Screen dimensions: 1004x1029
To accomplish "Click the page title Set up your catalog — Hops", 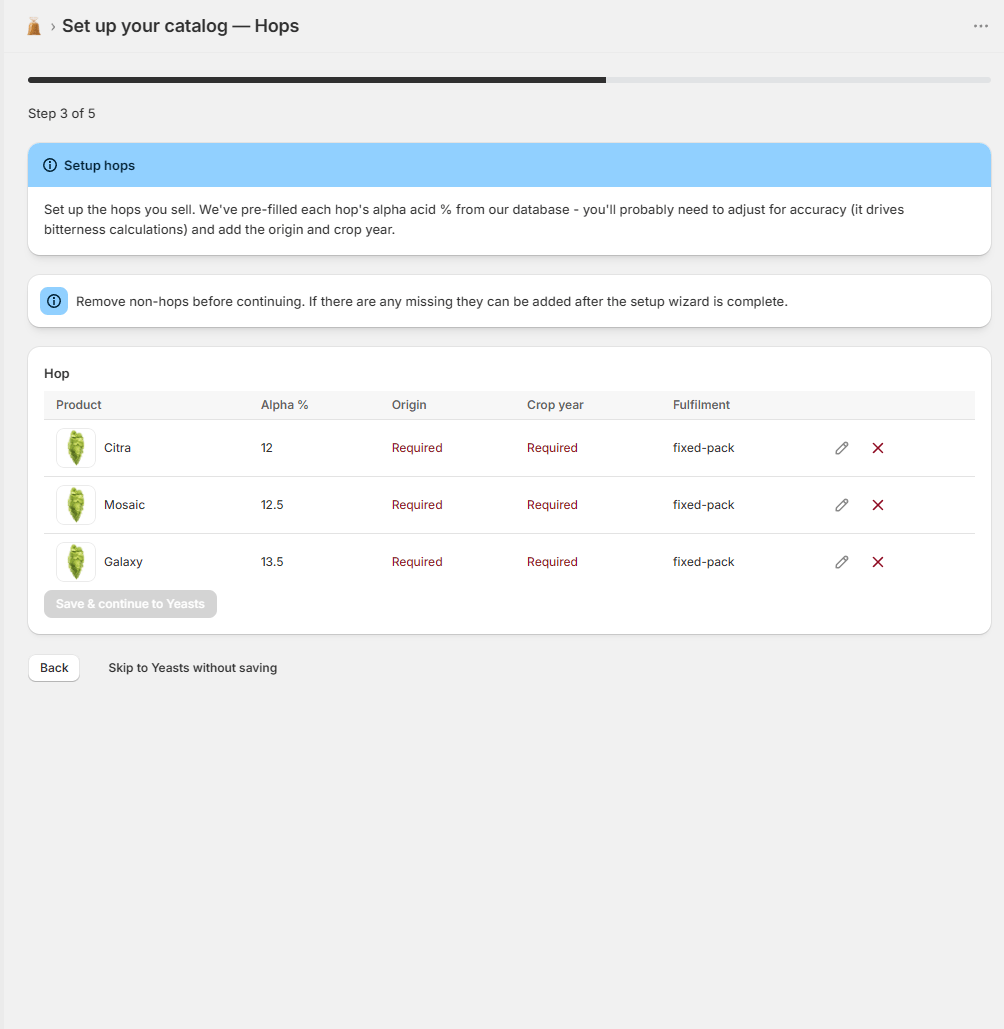I will point(180,26).
